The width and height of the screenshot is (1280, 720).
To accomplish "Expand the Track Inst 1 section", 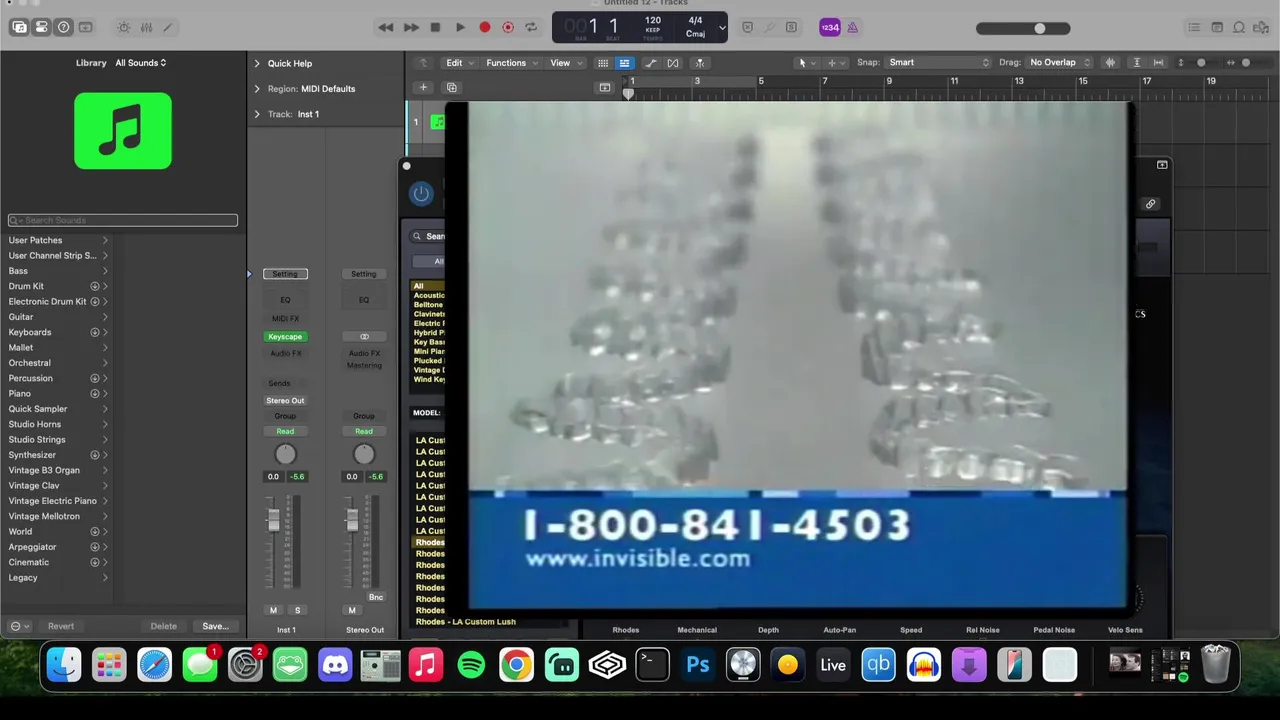I will pyautogui.click(x=257, y=114).
